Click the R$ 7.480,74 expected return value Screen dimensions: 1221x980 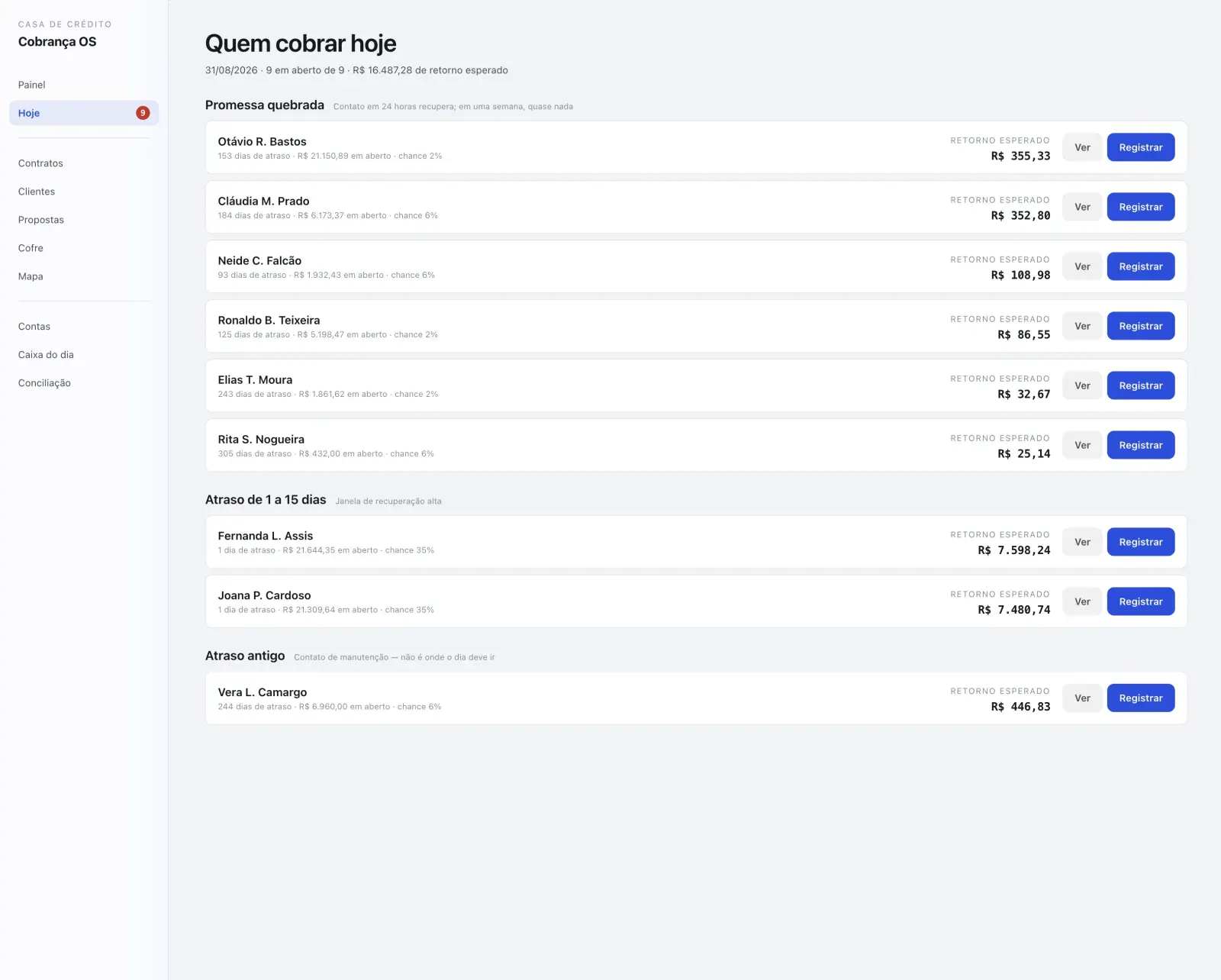coord(1014,610)
